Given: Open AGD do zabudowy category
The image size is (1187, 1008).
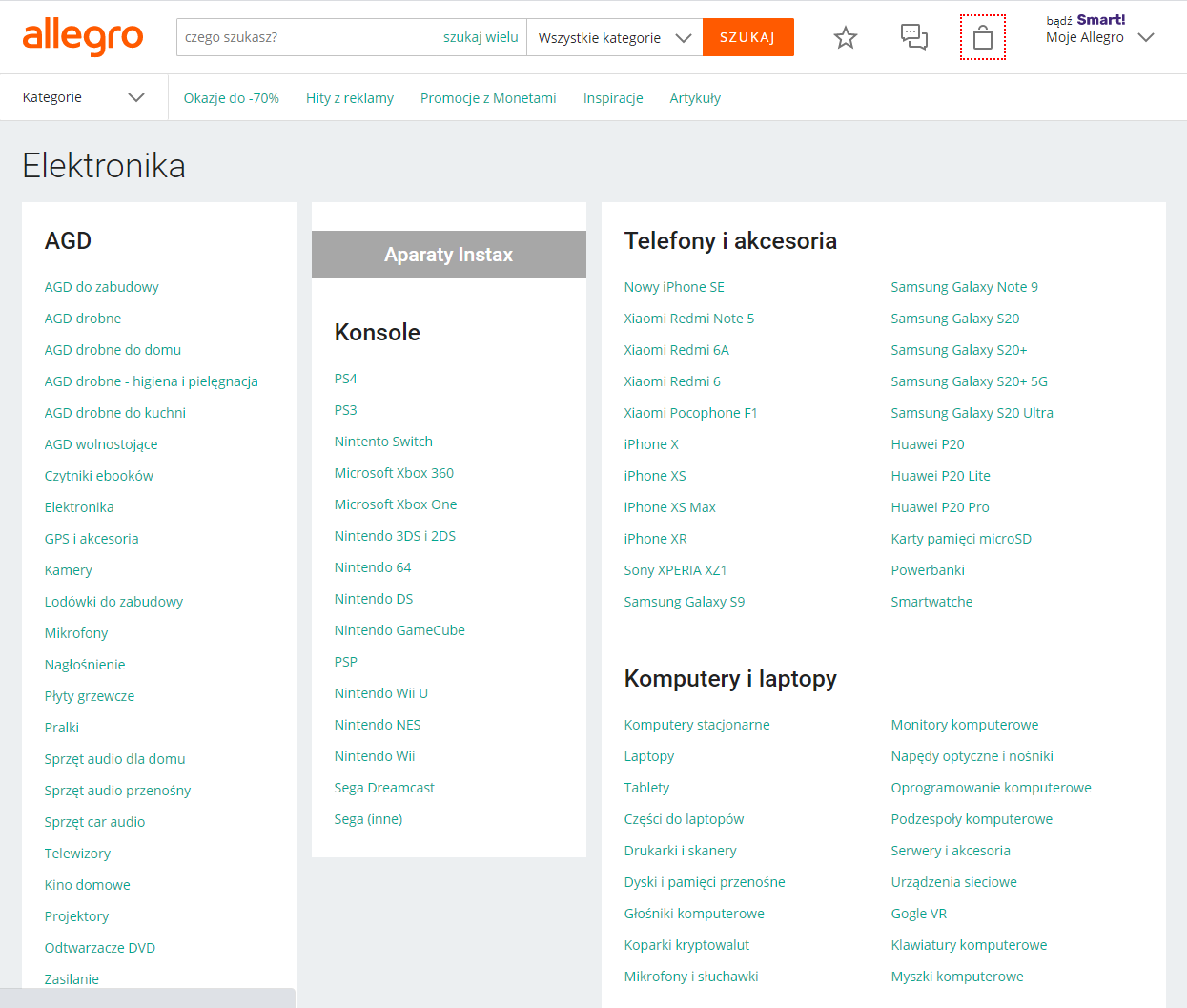Looking at the screenshot, I should pos(102,287).
